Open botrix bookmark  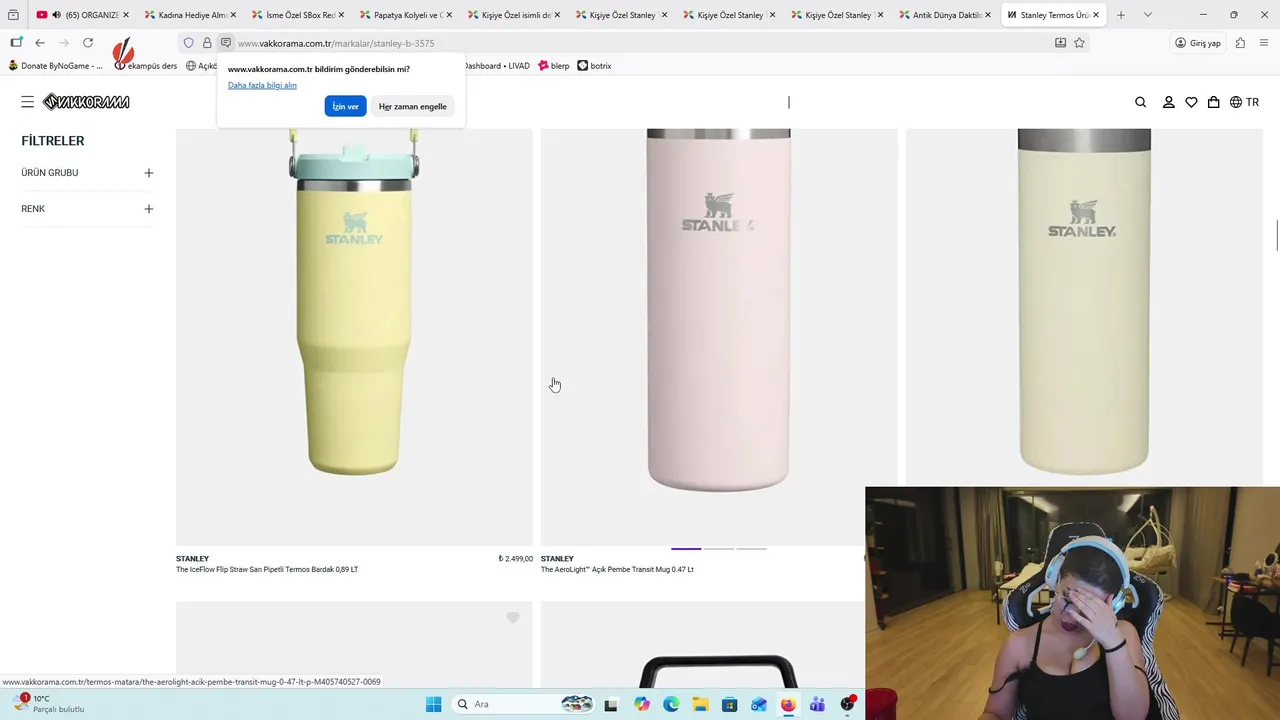(x=594, y=66)
